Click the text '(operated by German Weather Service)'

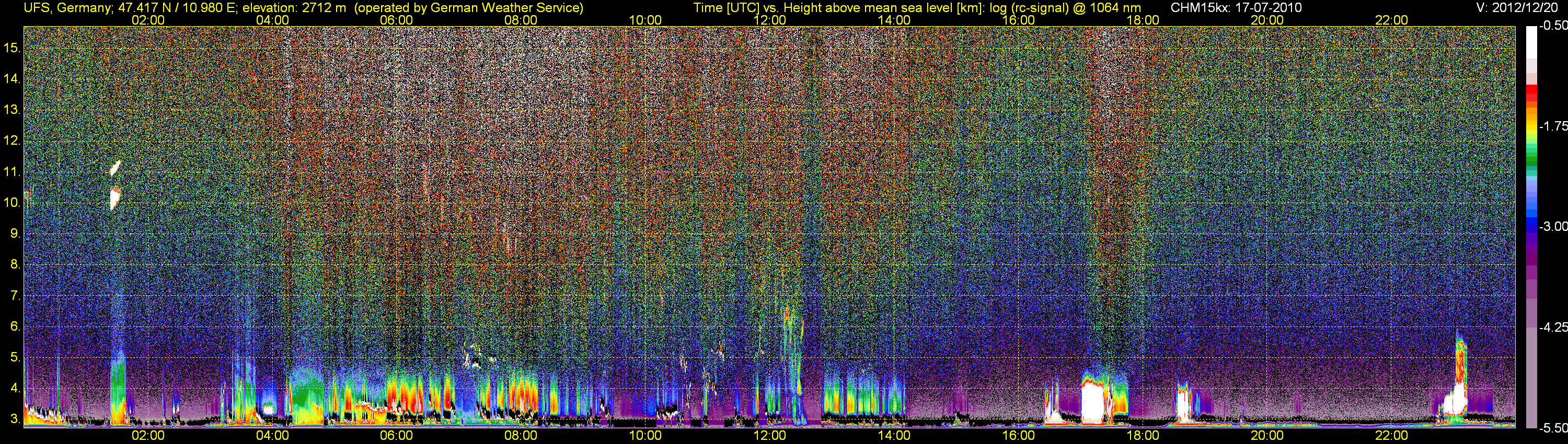pyautogui.click(x=468, y=8)
